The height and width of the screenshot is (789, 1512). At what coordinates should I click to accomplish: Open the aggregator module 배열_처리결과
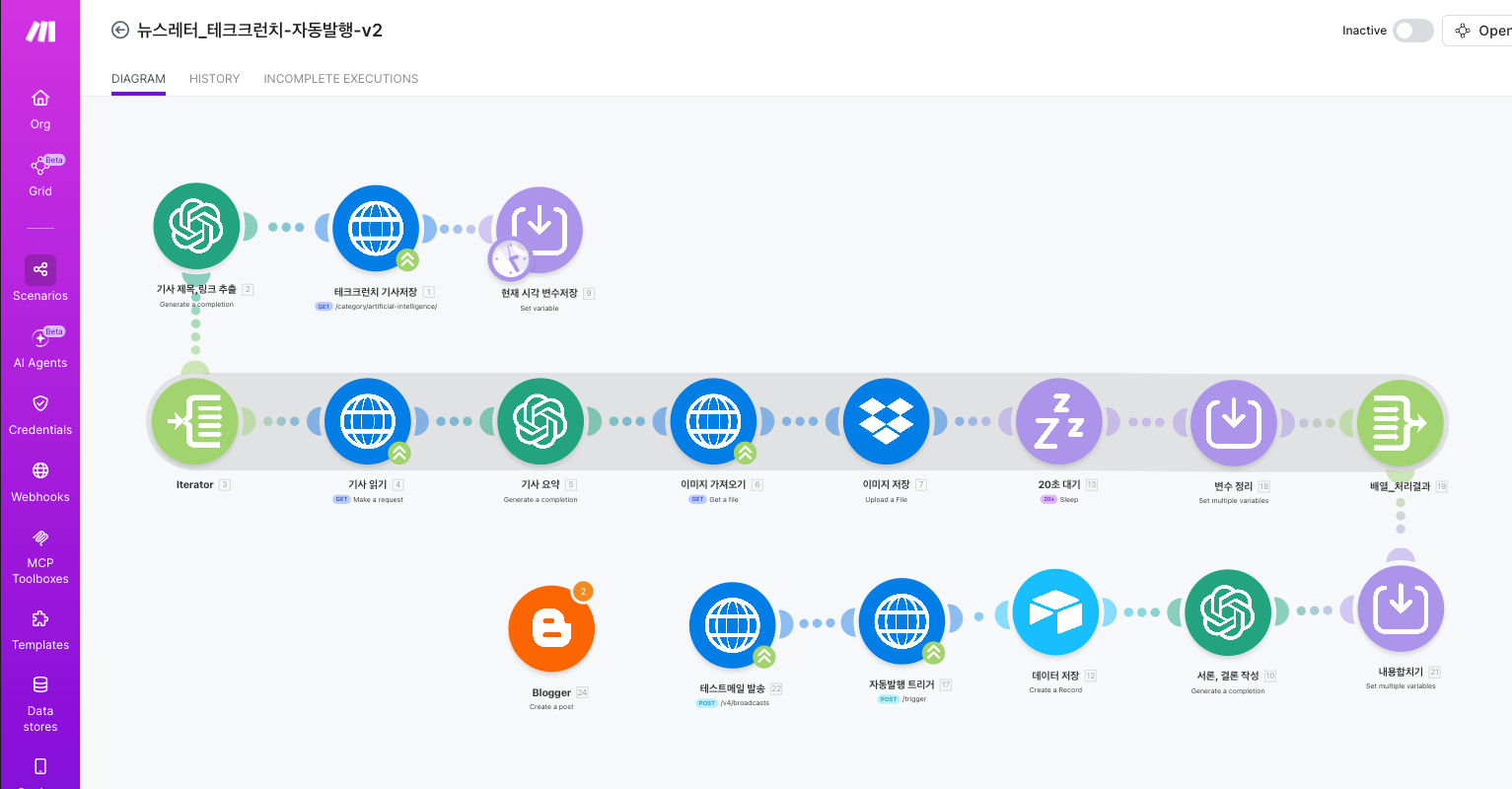click(x=1401, y=423)
